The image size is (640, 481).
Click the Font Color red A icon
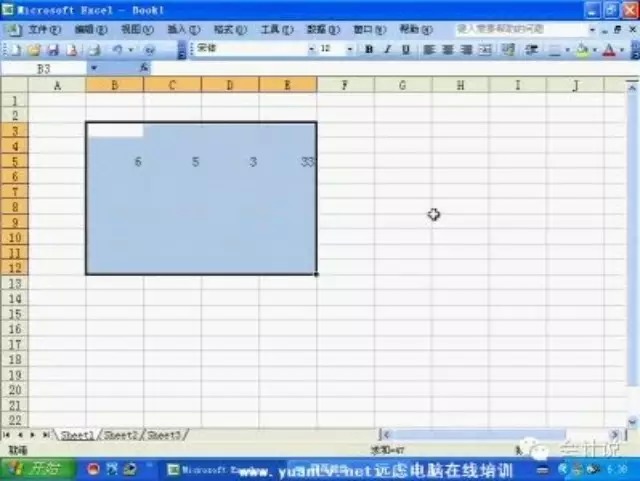point(609,50)
